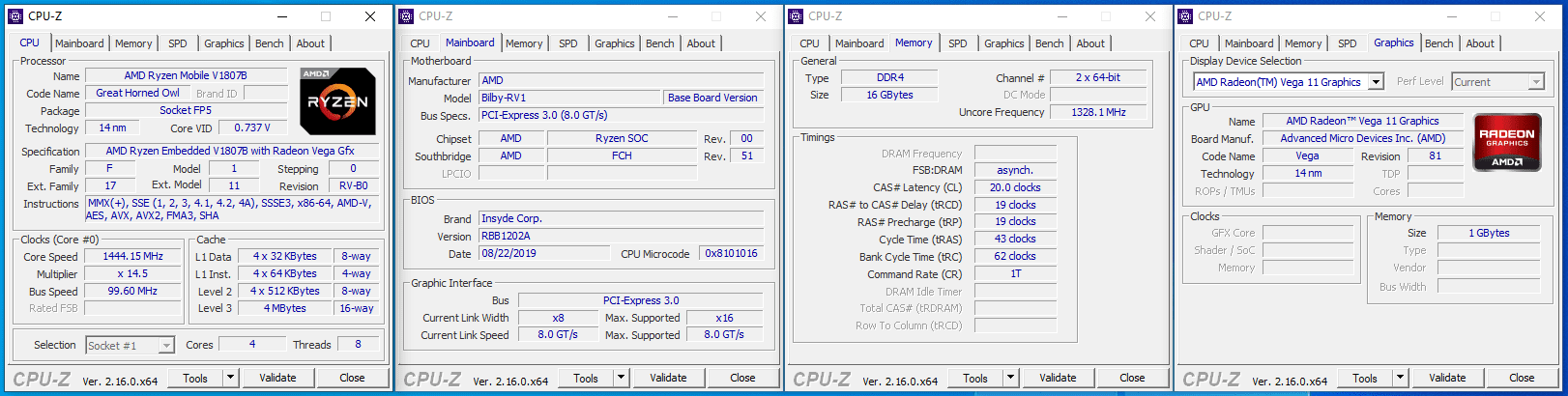Select the Mainboard tab in the Memory window
Screen dimensions: 1568x396
859,43
